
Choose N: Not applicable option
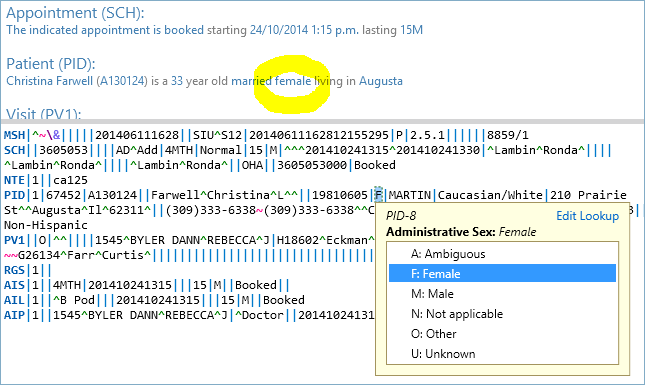503,314
